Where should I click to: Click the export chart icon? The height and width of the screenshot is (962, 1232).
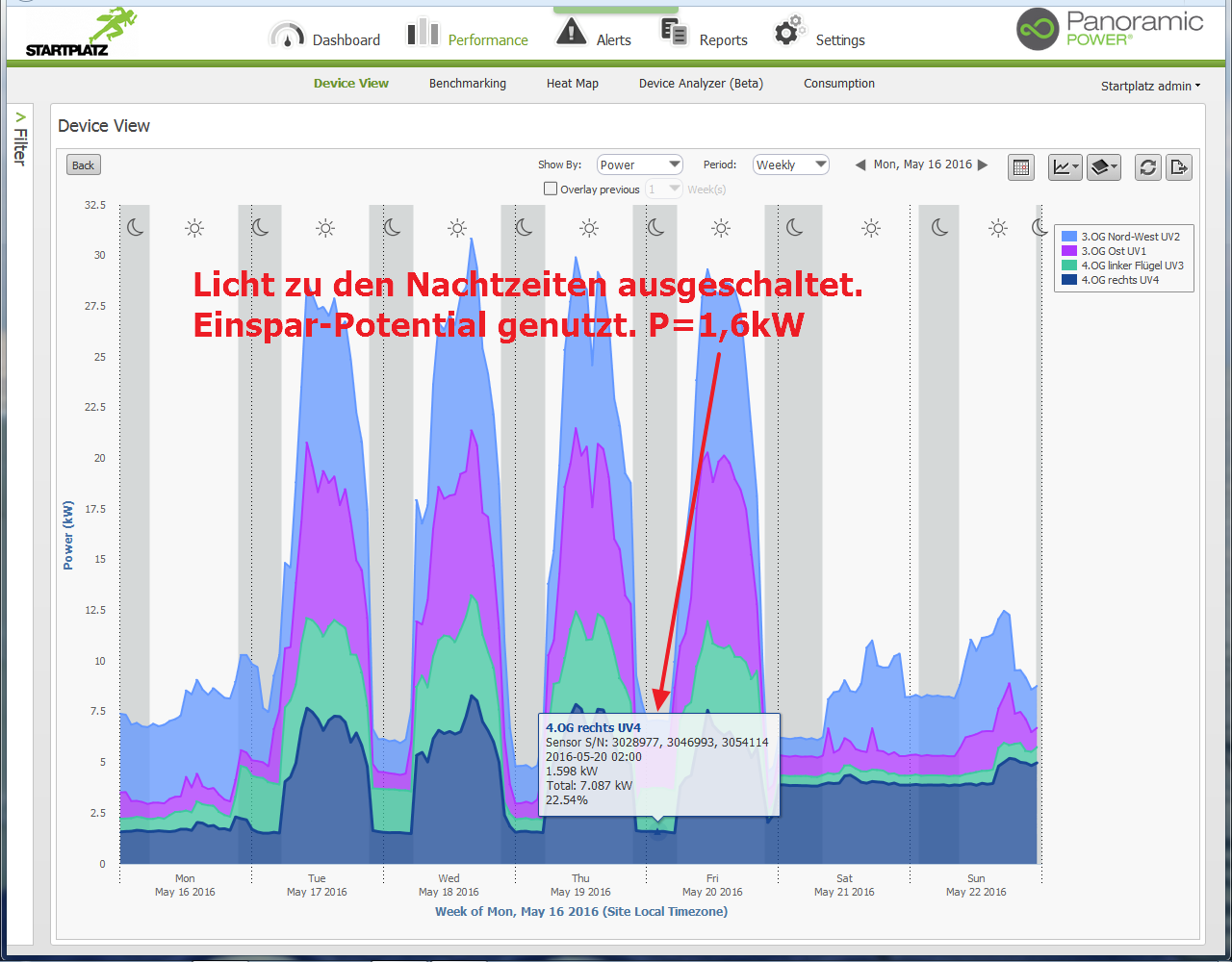tap(1178, 167)
